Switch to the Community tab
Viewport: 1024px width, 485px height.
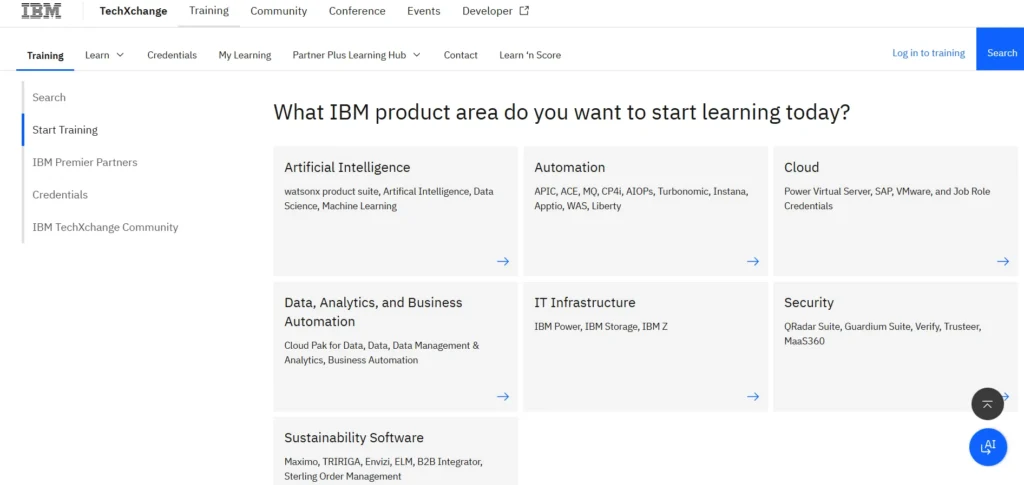pos(279,11)
